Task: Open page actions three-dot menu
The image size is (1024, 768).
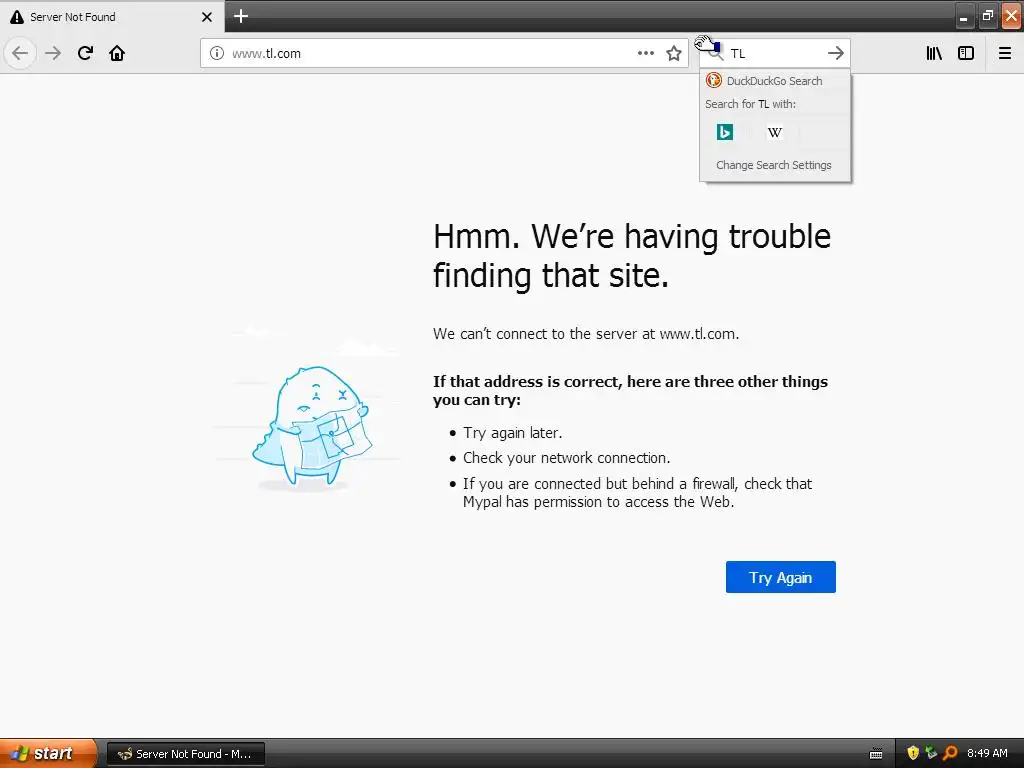Action: pos(645,53)
